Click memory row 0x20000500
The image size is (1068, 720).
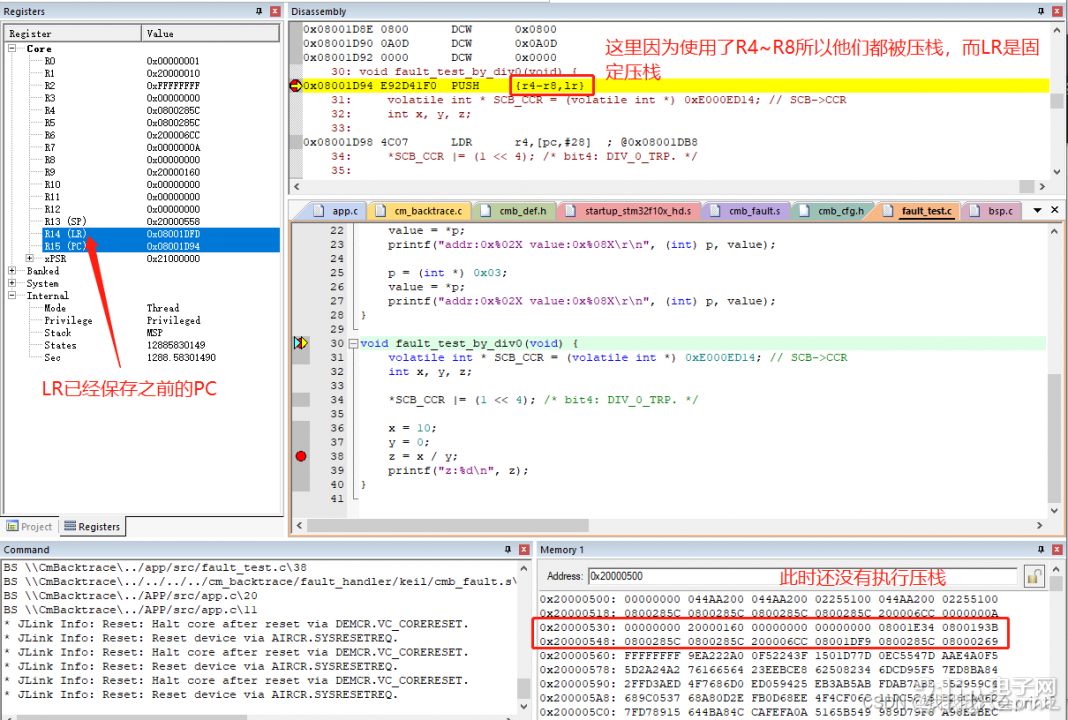coord(768,599)
